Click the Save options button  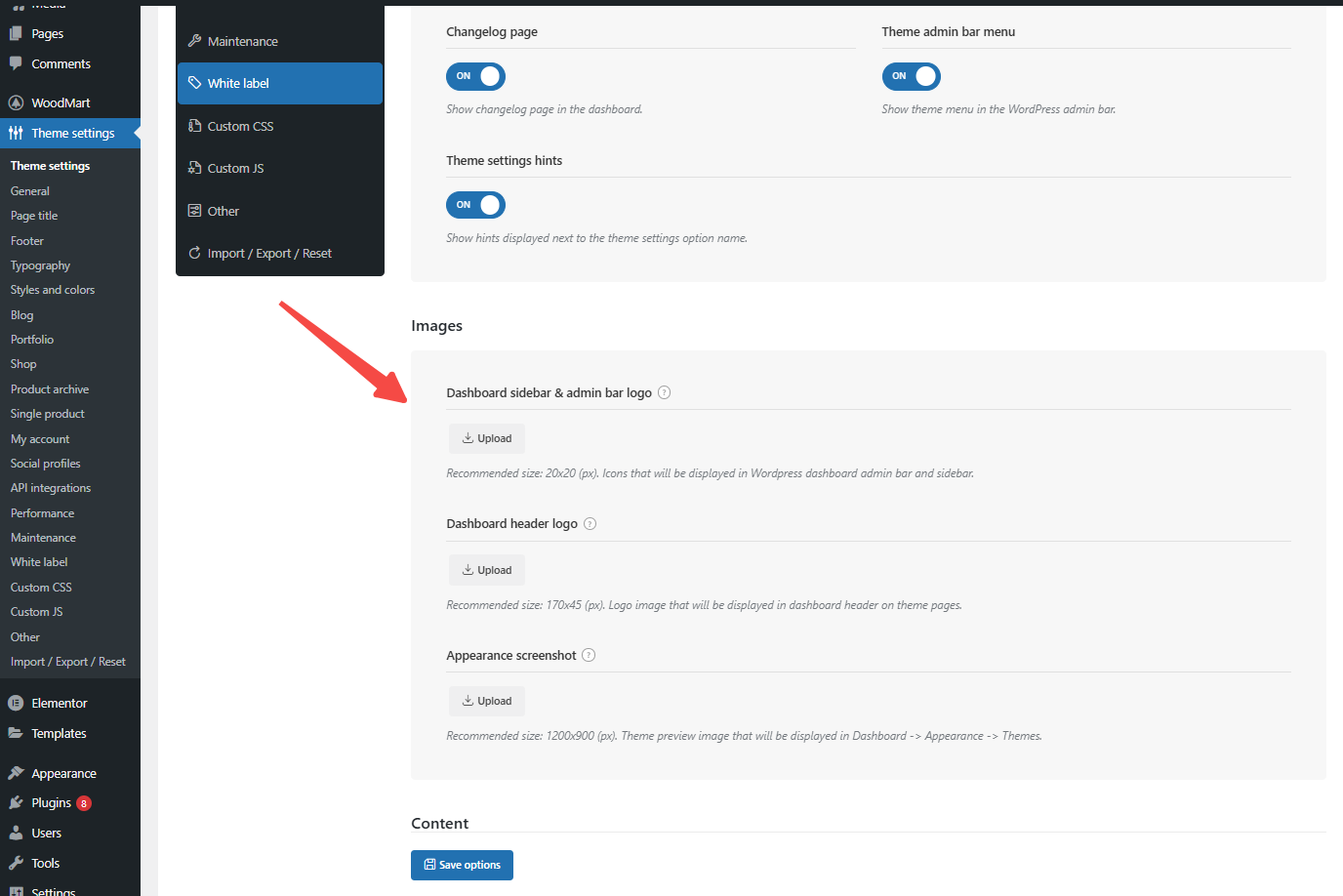462,865
